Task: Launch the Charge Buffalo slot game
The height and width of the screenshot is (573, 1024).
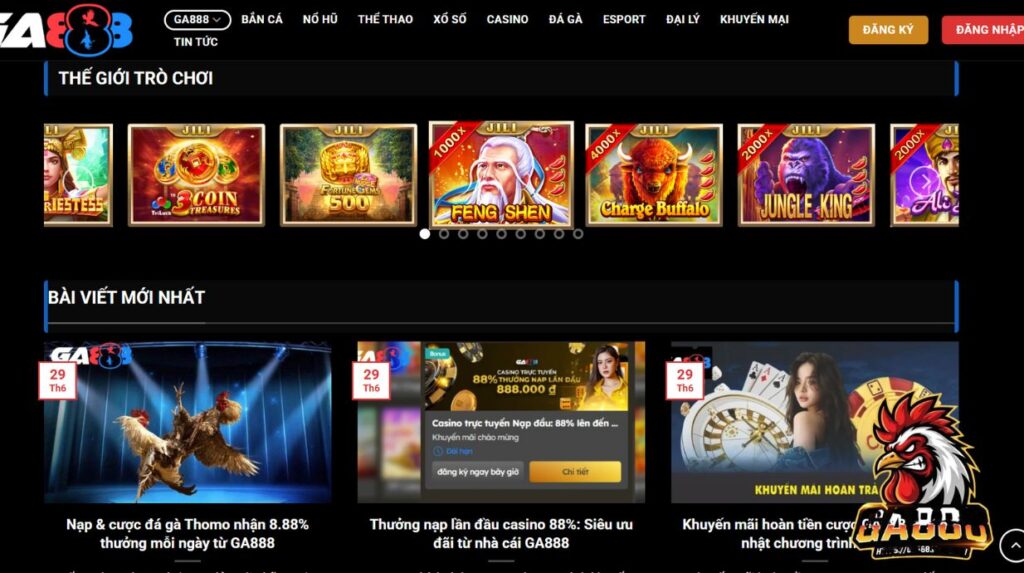Action: tap(654, 175)
